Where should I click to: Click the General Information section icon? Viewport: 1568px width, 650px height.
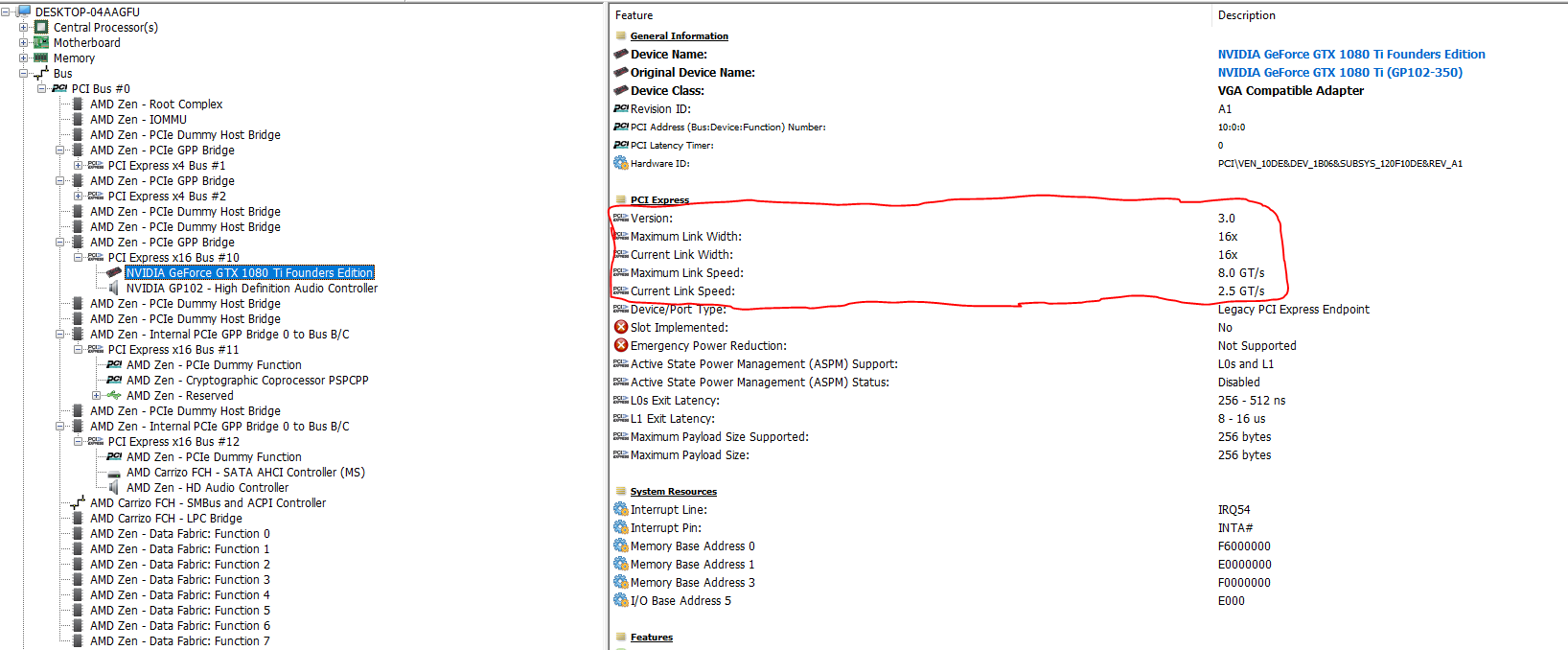[x=621, y=35]
